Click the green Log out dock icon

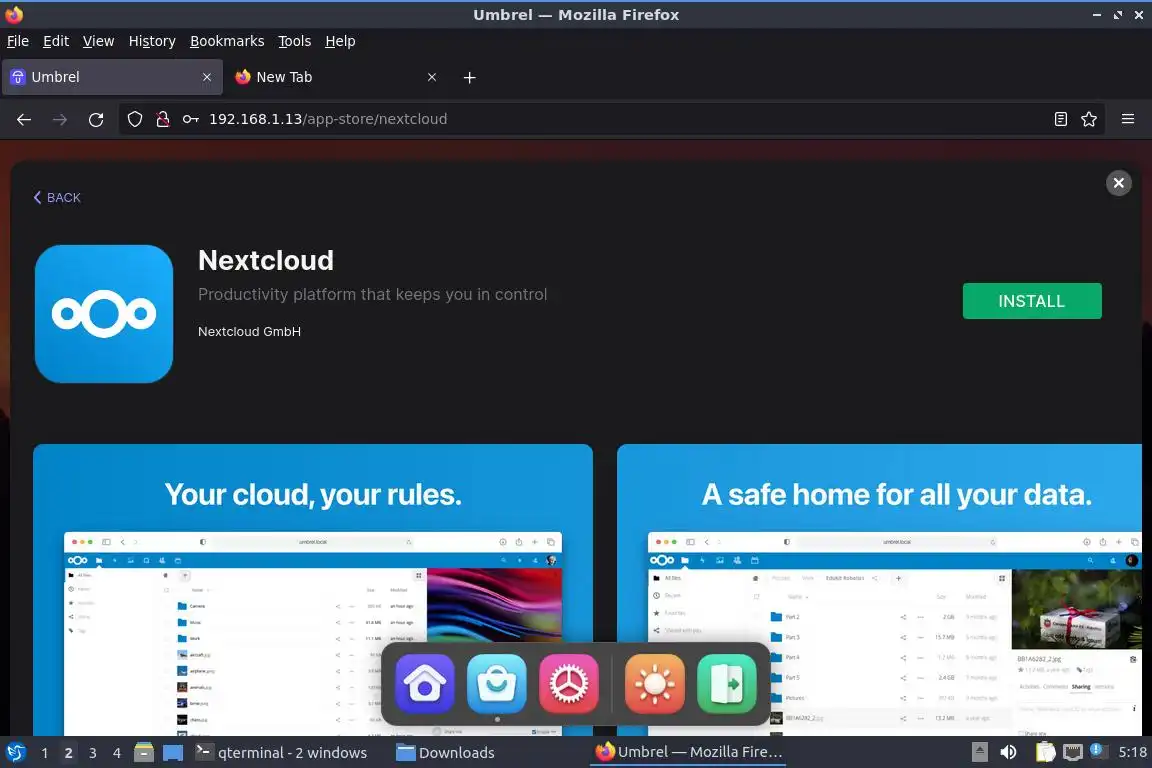coord(727,683)
